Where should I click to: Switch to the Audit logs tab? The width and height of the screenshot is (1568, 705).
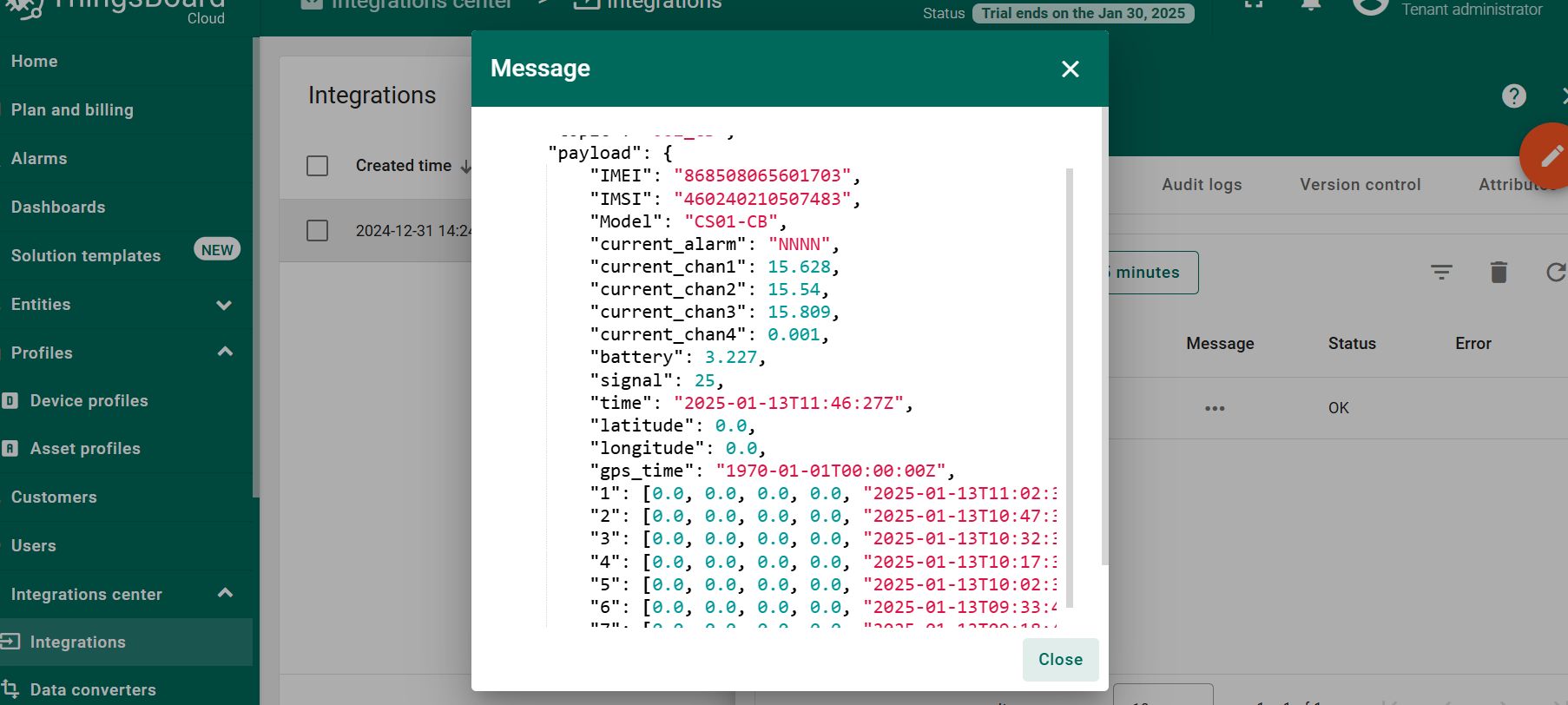(x=1202, y=185)
